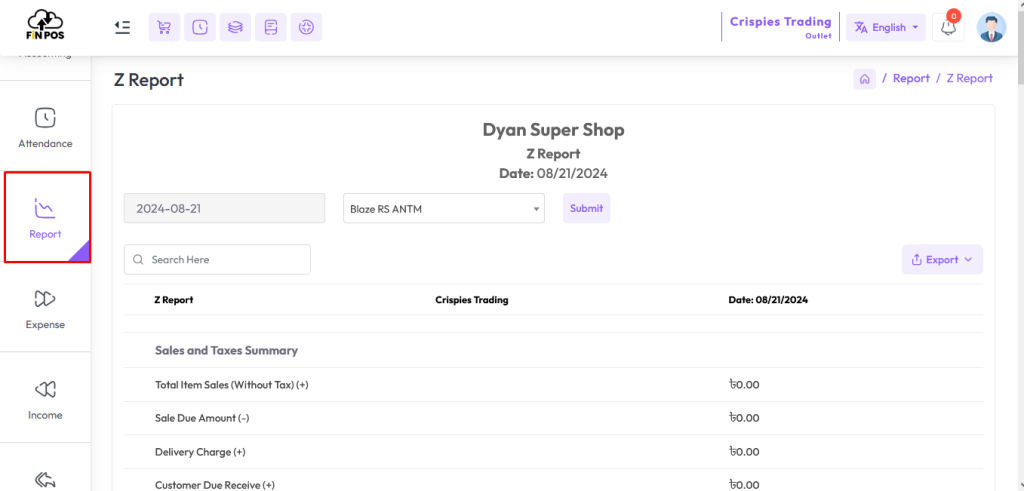The height and width of the screenshot is (491, 1024).
Task: Open the Export dropdown
Action: 942,260
